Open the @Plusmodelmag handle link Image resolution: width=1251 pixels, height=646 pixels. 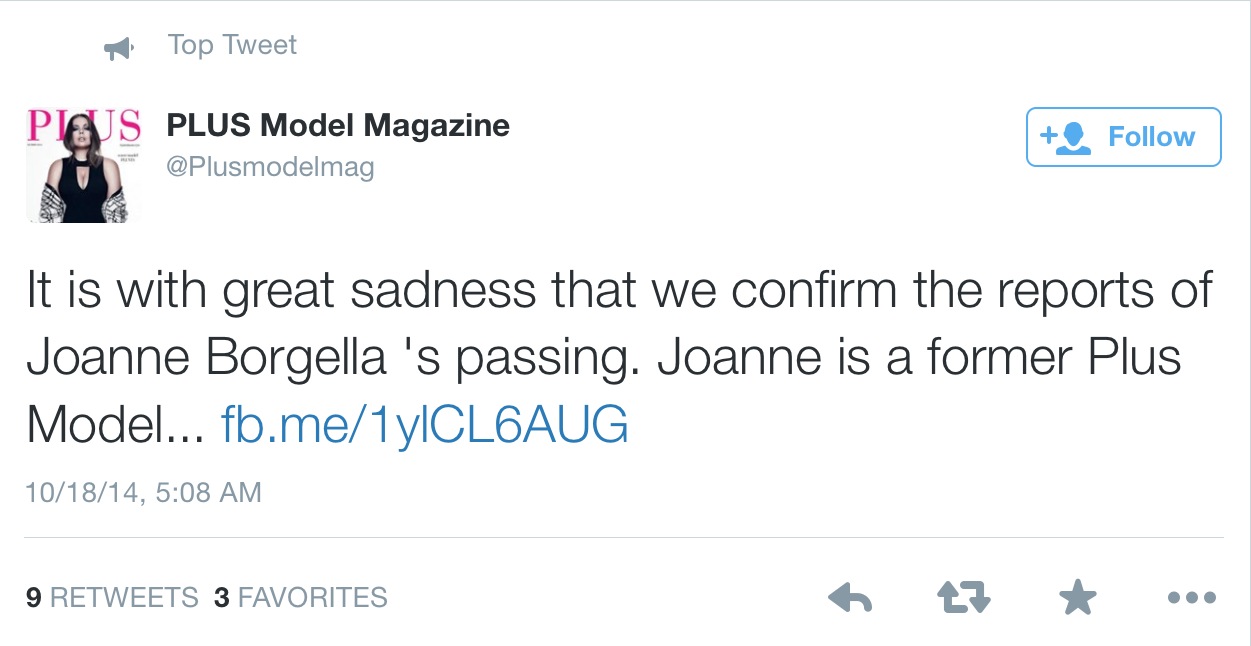[270, 166]
